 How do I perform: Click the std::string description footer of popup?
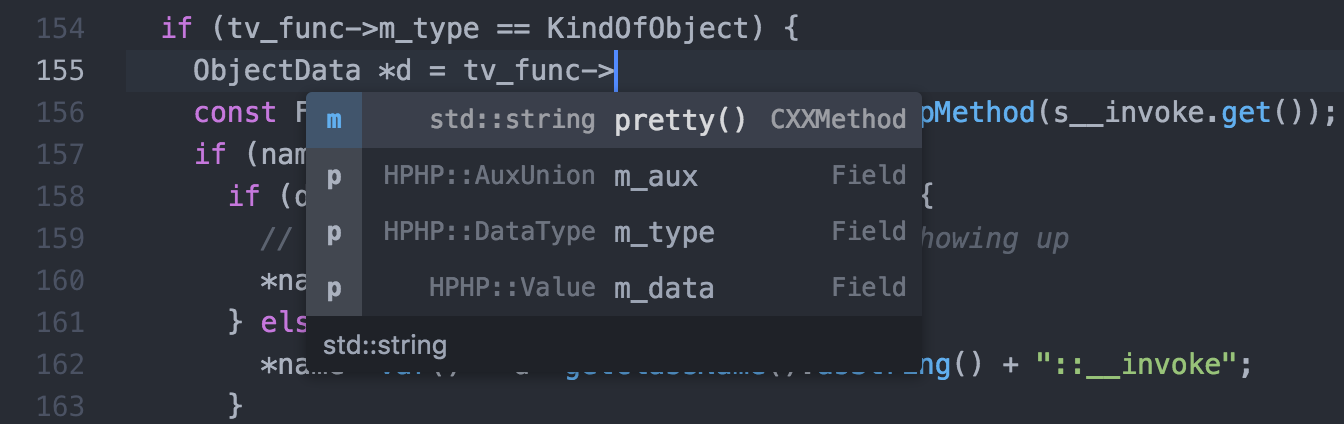614,346
